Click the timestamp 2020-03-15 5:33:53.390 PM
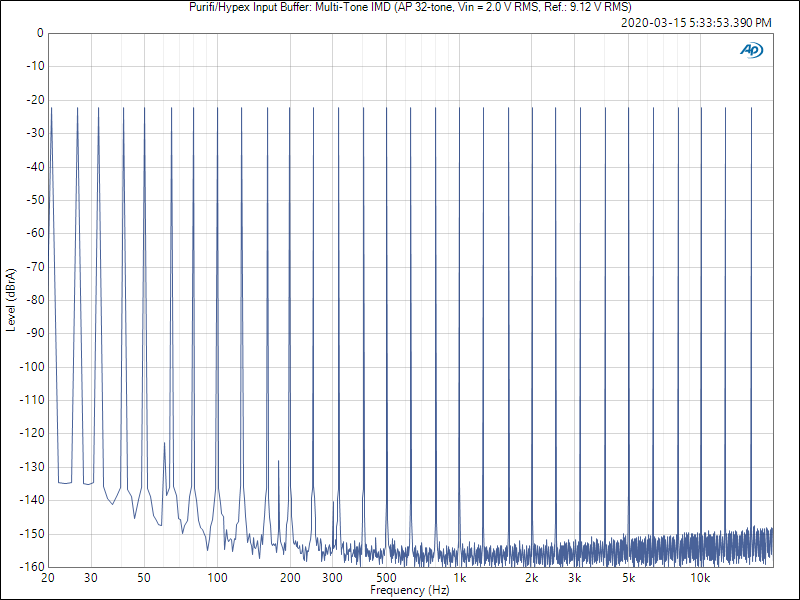This screenshot has height=600, width=800. pos(696,23)
